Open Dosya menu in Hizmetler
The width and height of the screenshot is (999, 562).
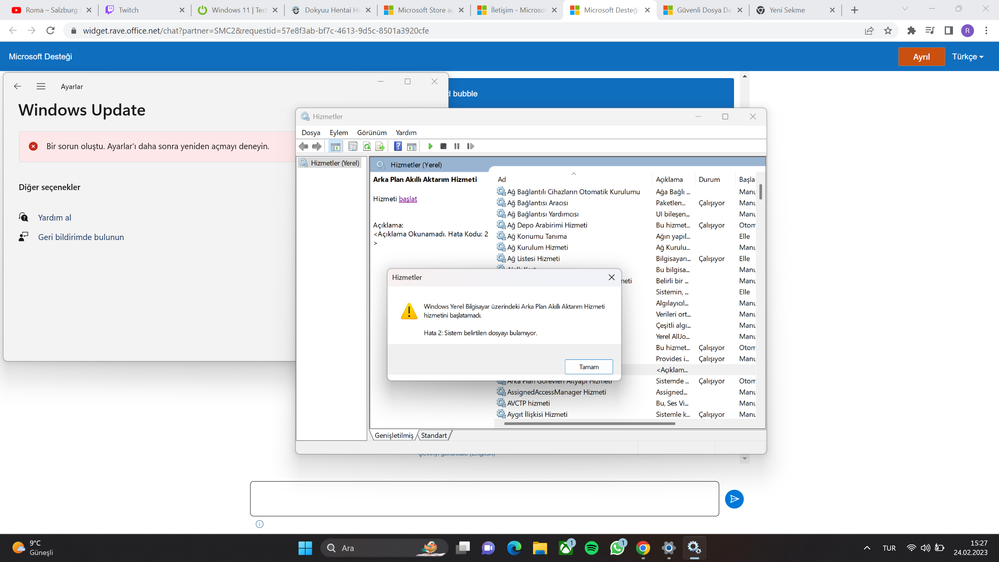(311, 133)
